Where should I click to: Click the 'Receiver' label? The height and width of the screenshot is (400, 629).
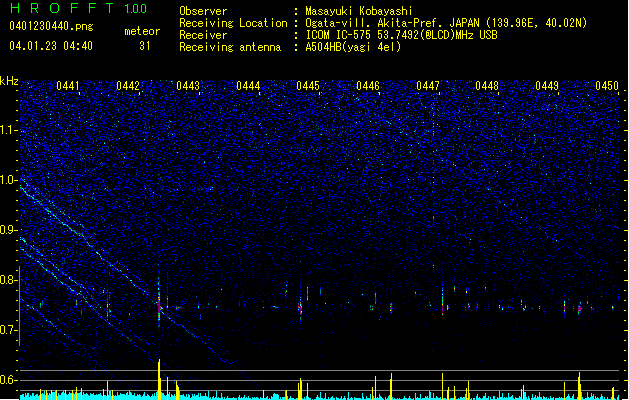(203, 35)
